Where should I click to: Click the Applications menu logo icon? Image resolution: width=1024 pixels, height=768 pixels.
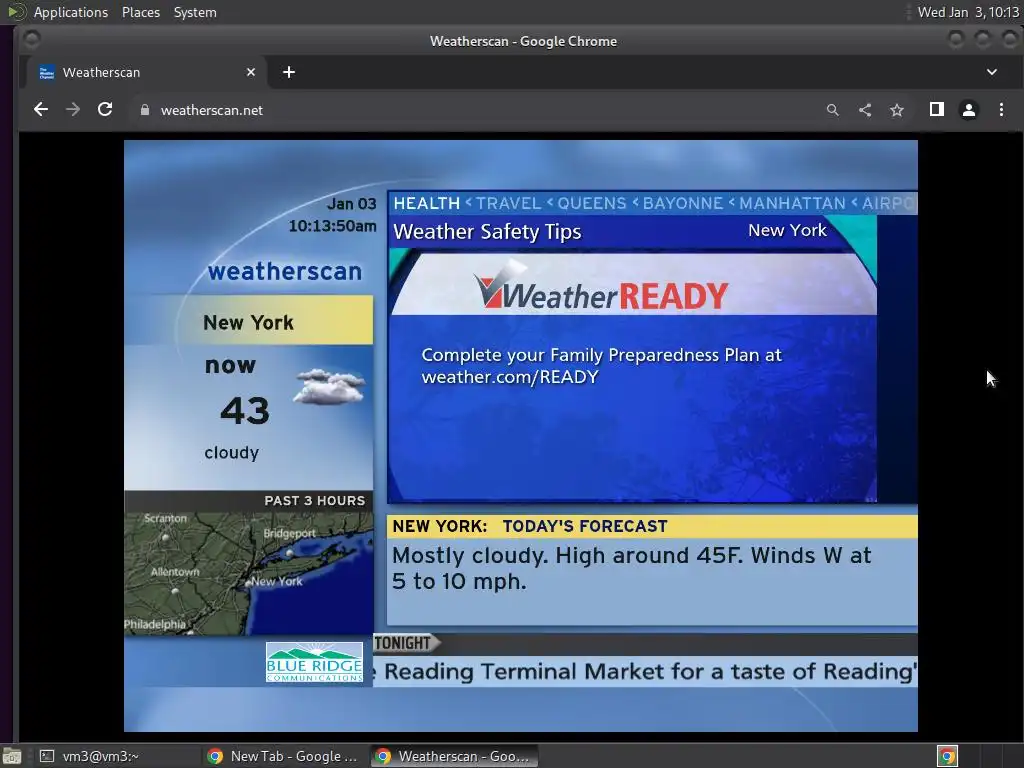(x=16, y=12)
